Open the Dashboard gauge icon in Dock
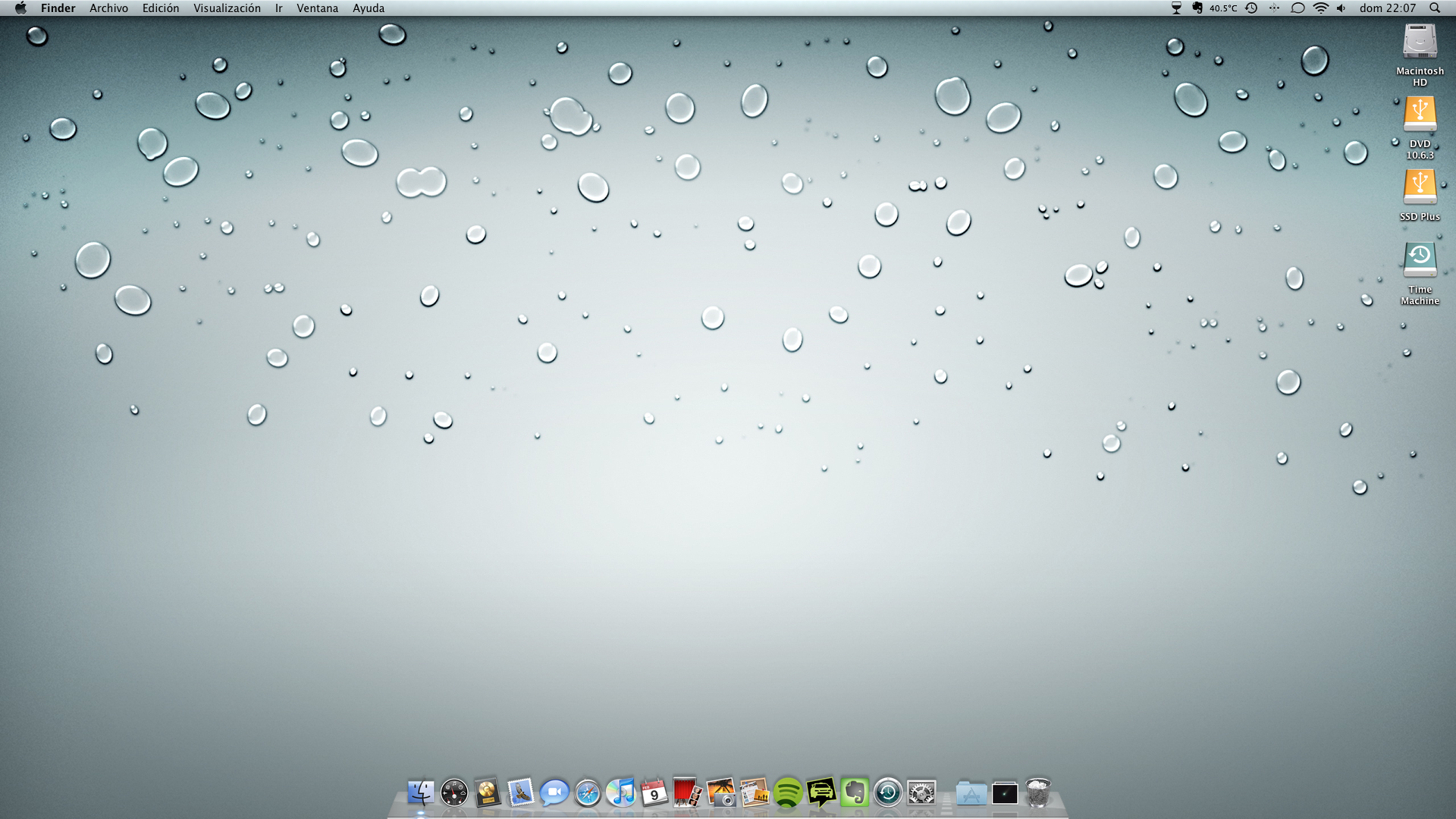The height and width of the screenshot is (819, 1456). tap(454, 793)
